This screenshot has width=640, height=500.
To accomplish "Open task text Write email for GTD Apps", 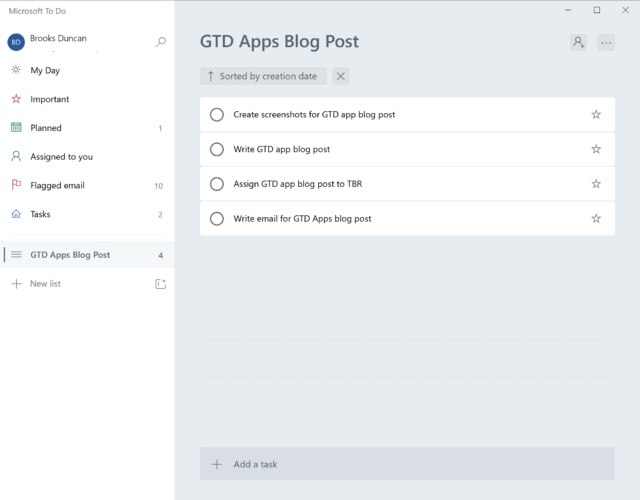I will pyautogui.click(x=302, y=219).
